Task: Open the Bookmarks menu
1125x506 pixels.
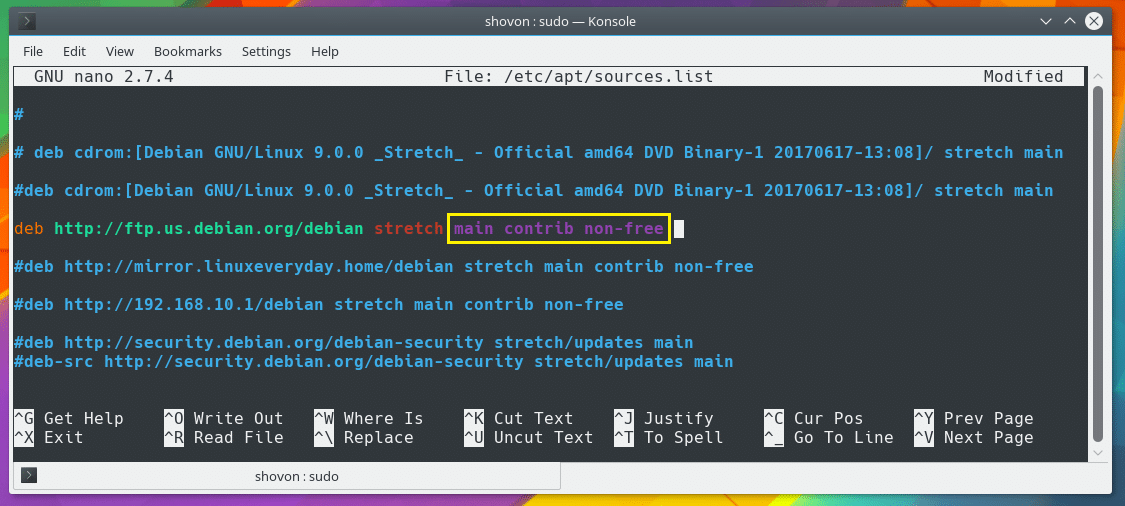Action: (188, 52)
